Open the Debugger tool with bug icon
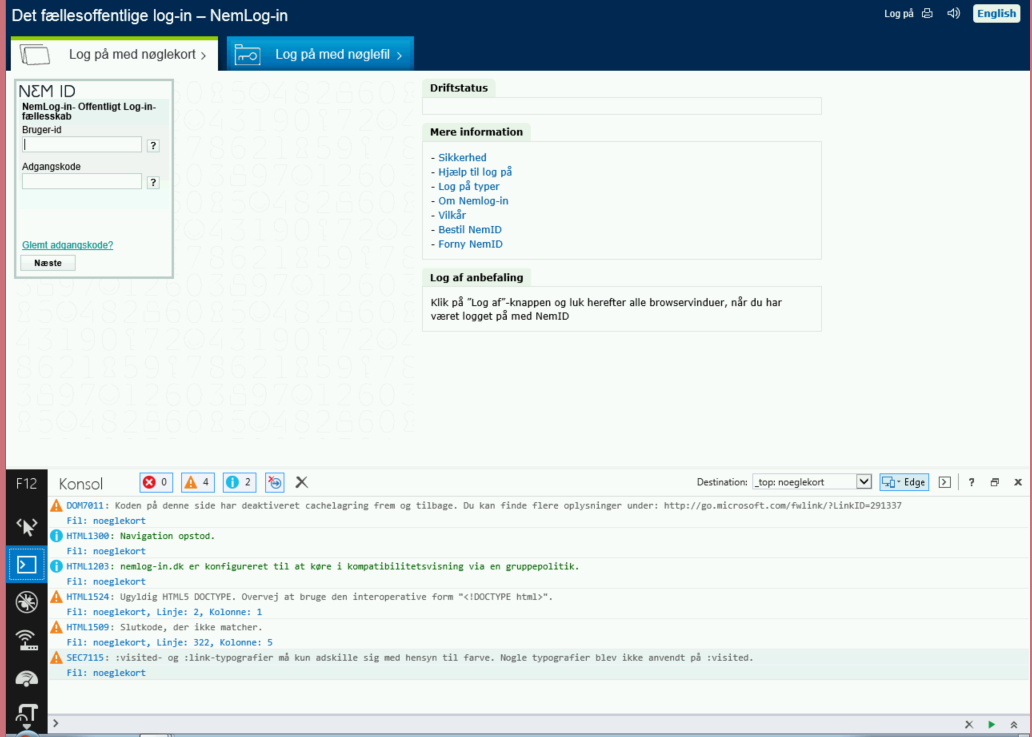The width and height of the screenshot is (1032, 737). [27, 602]
